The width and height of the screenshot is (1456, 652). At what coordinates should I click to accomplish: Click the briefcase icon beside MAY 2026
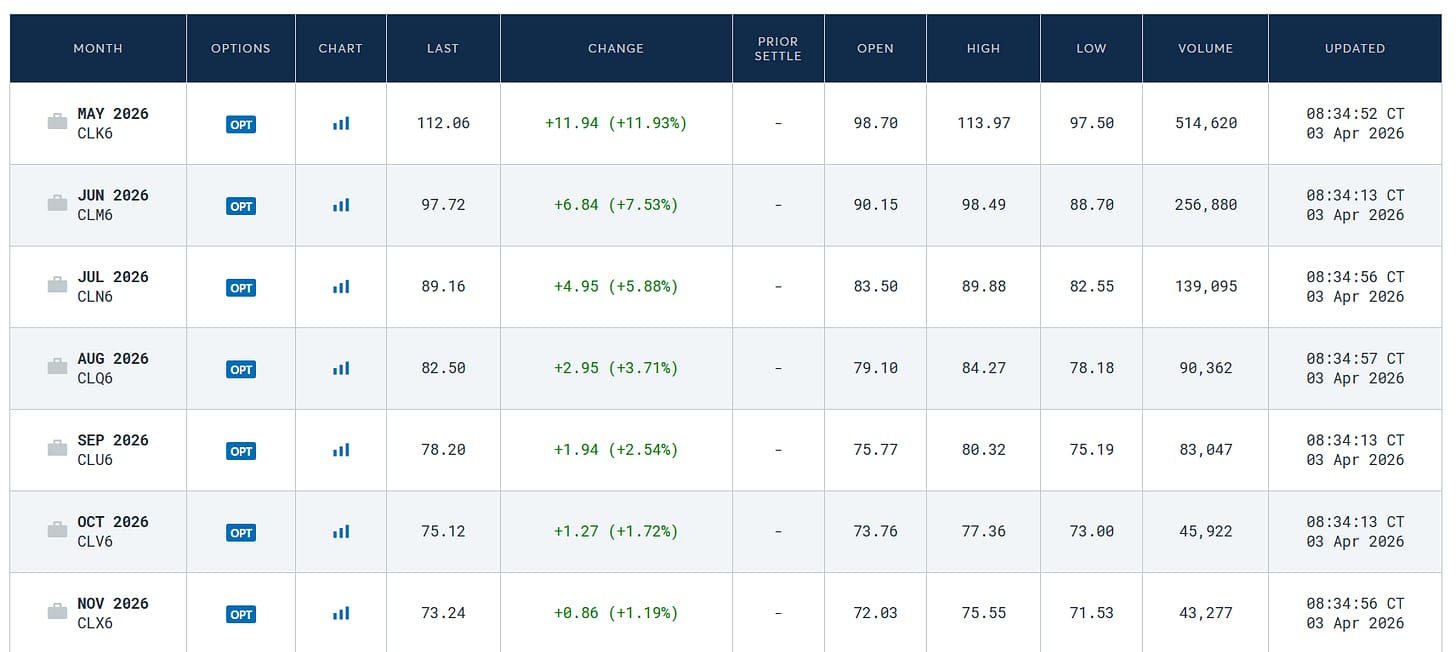[x=58, y=122]
